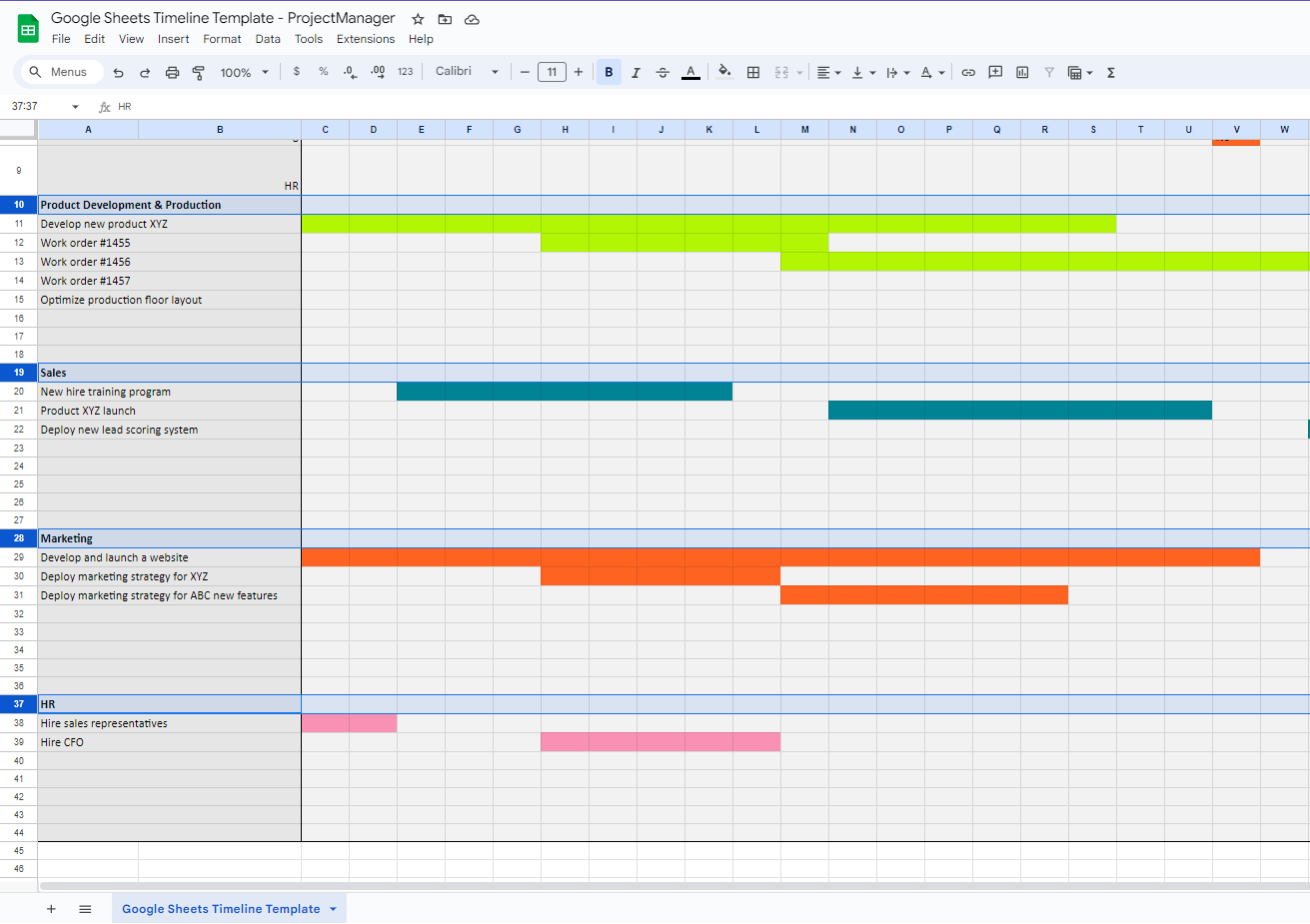Open the View menu
Viewport: 1310px width, 924px height.
tap(131, 39)
